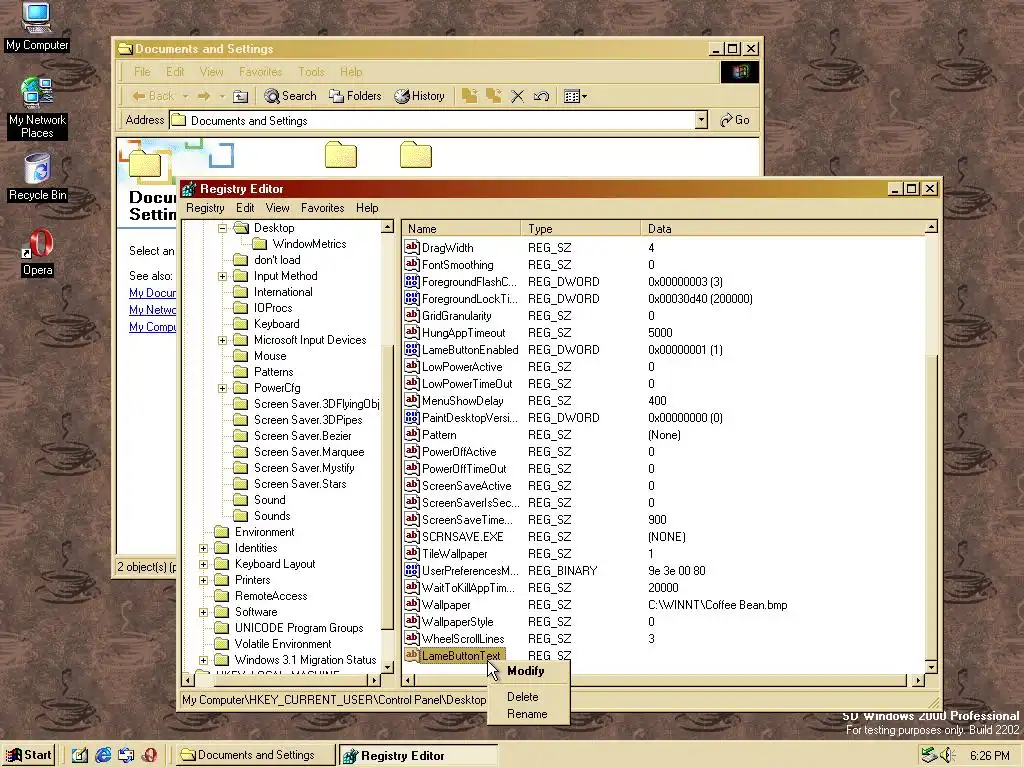Click the Show Desktop Quick Launch icon
The height and width of the screenshot is (768, 1024).
tap(80, 756)
